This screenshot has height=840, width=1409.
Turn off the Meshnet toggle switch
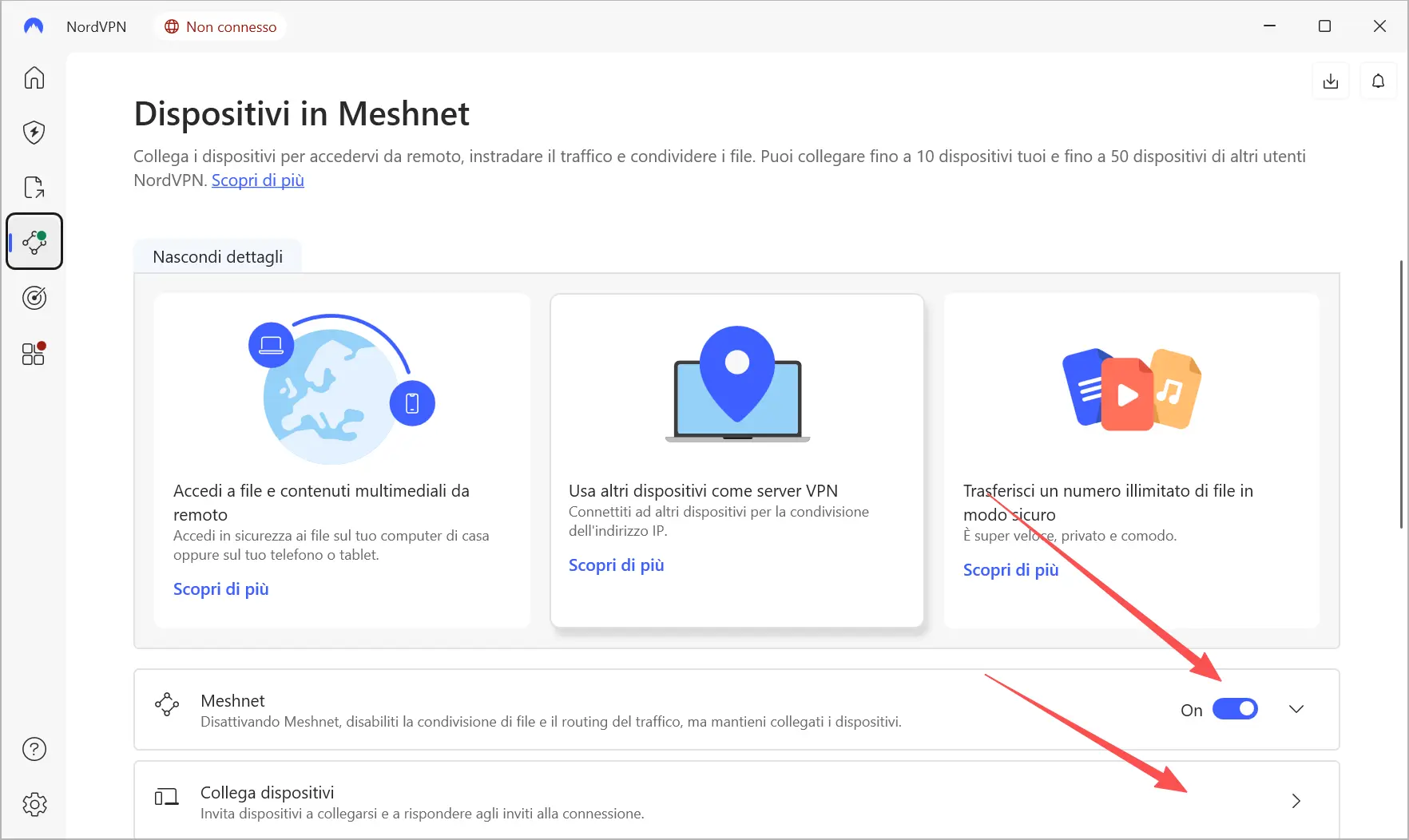coord(1235,709)
